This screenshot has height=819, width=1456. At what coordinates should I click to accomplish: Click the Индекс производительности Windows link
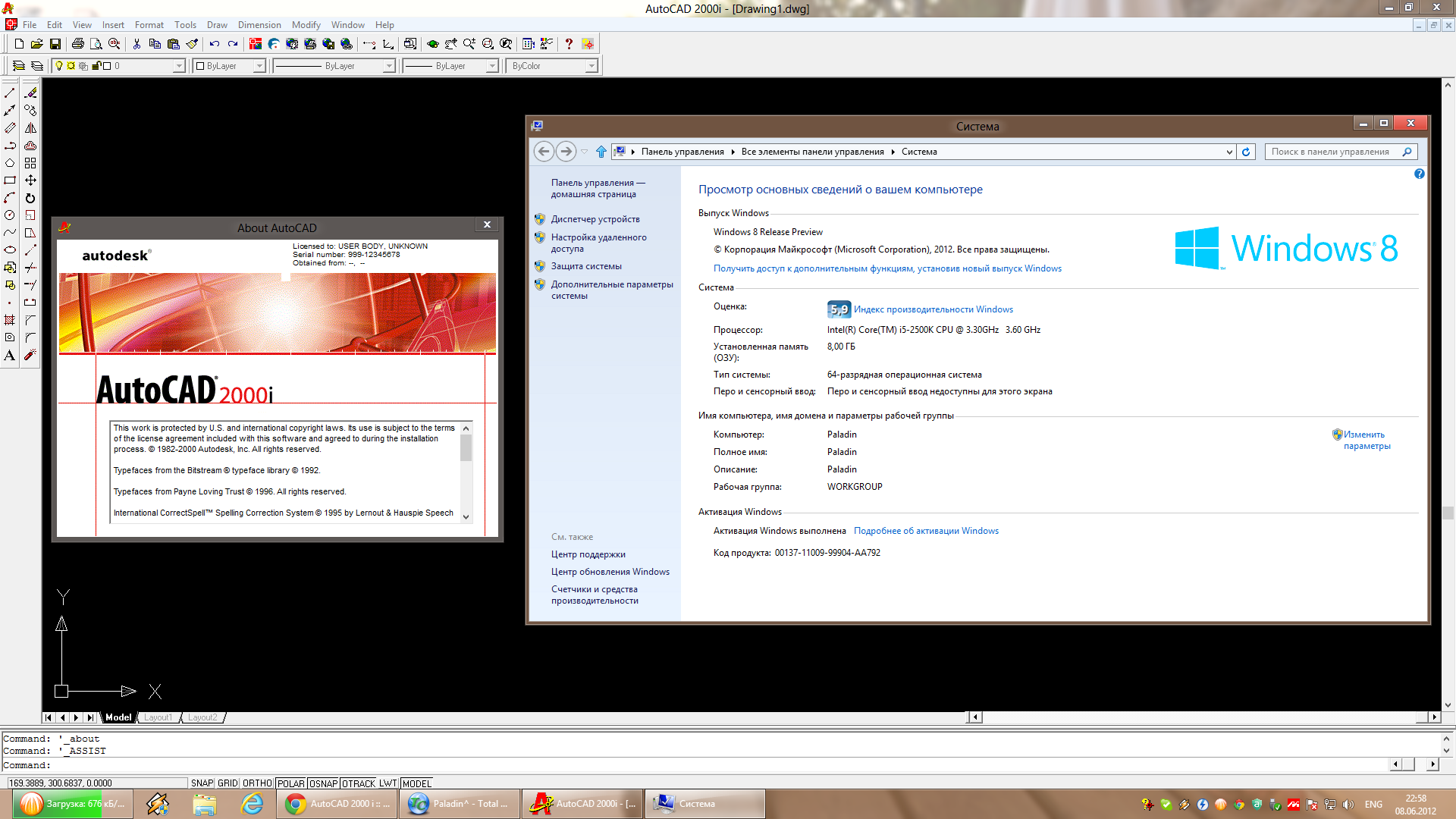pyautogui.click(x=933, y=309)
